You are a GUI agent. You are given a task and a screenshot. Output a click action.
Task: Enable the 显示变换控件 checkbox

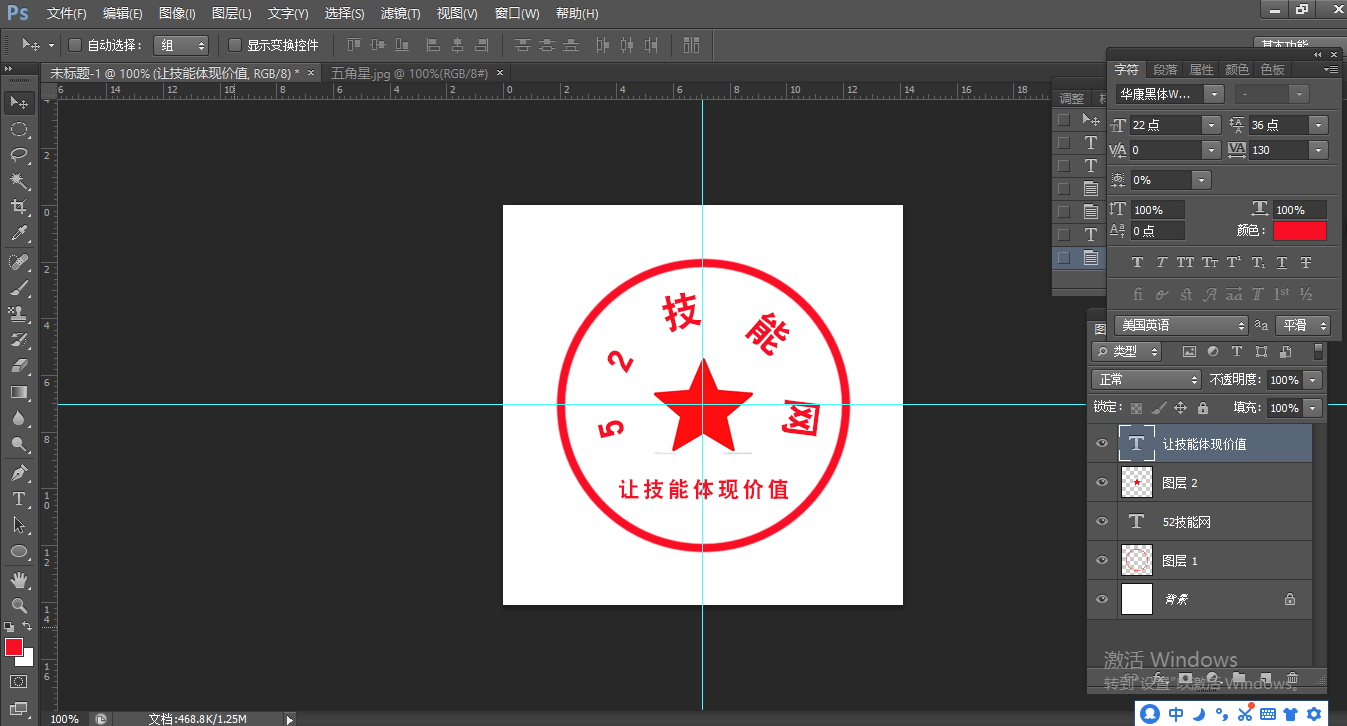pyautogui.click(x=235, y=45)
